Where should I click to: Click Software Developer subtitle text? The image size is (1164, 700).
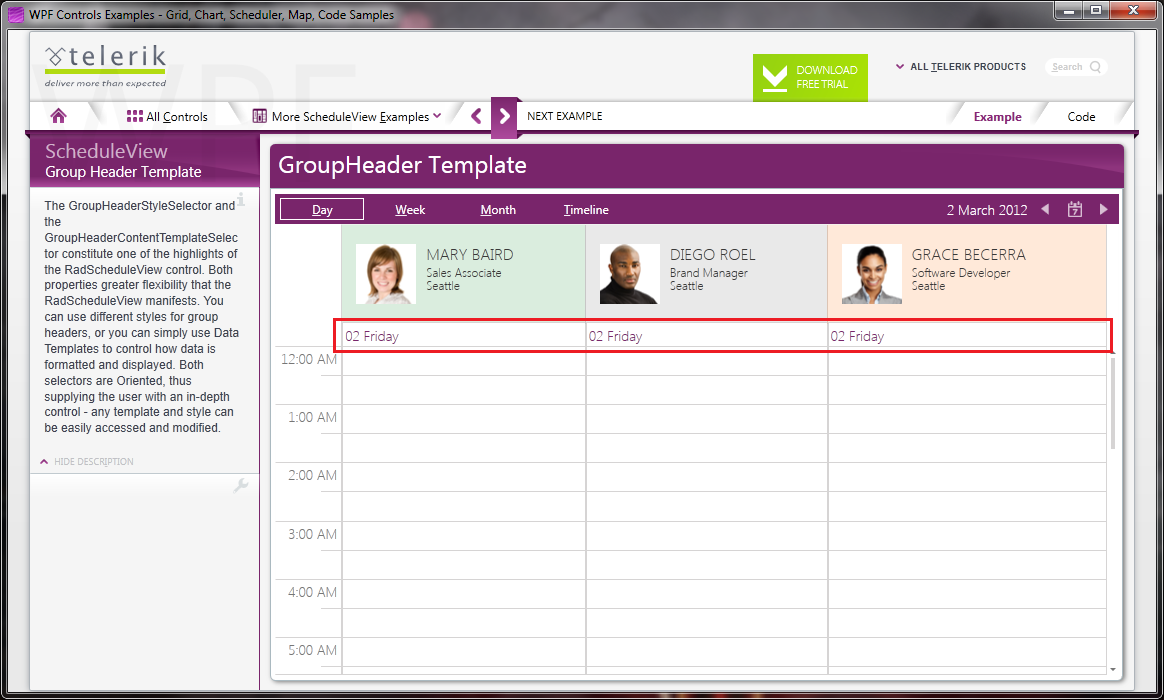point(961,273)
